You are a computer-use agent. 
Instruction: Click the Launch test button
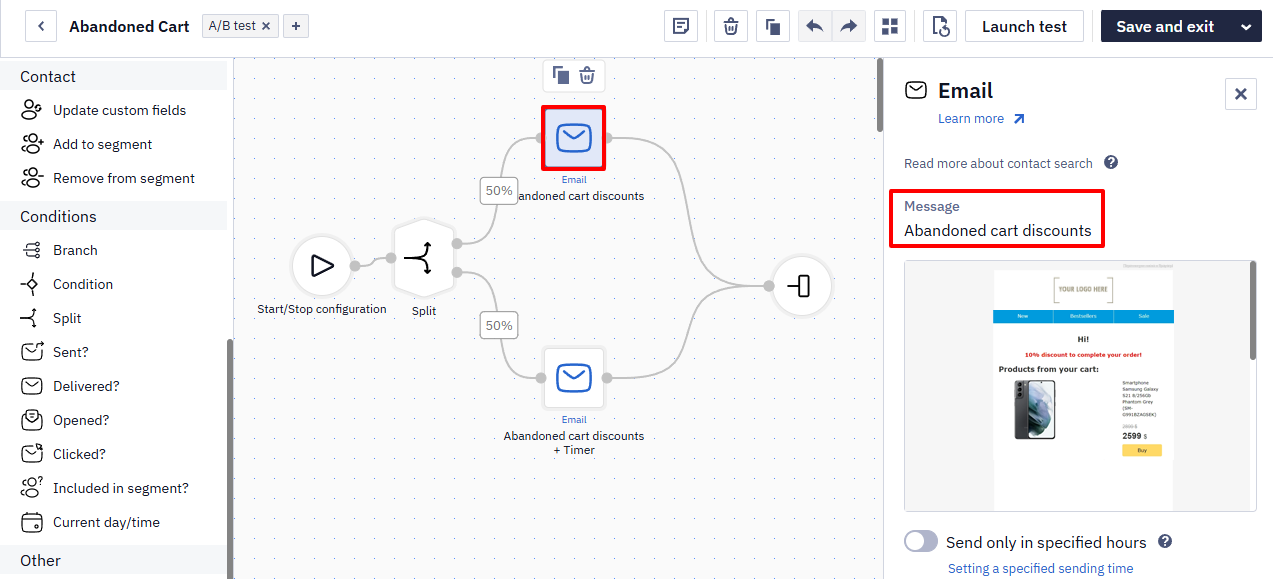1024,26
